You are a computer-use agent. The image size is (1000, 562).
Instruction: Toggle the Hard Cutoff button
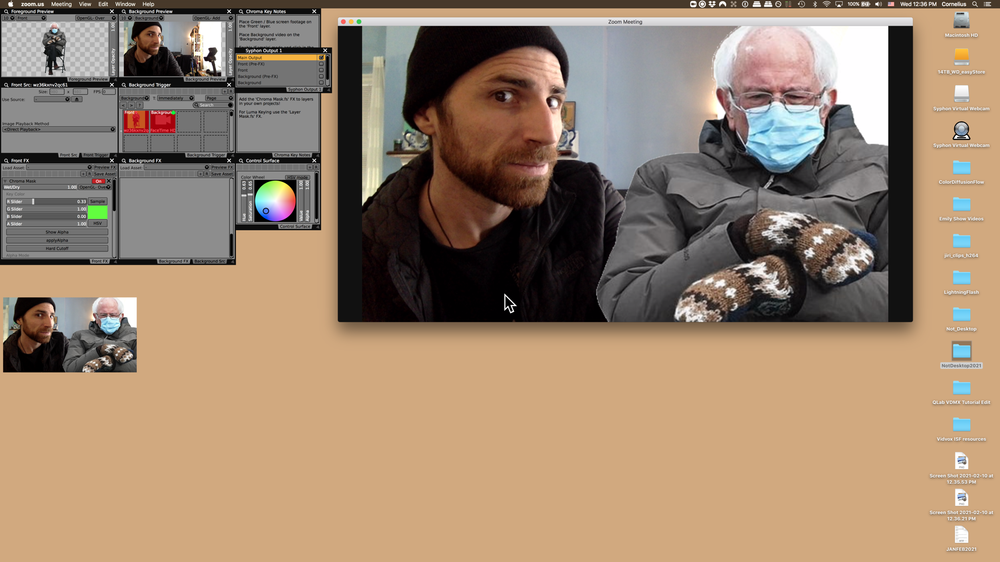[57, 248]
